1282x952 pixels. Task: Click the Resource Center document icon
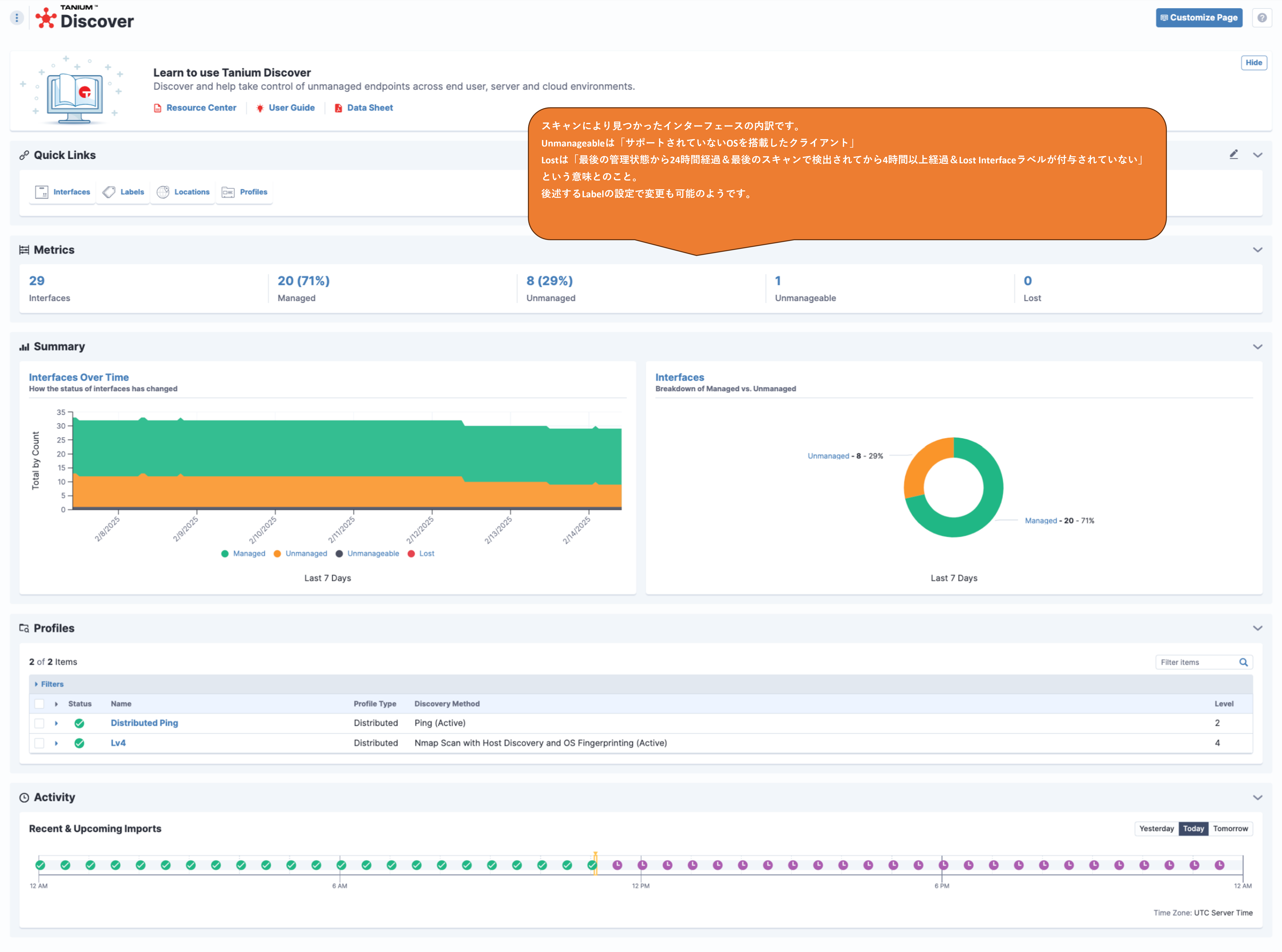click(157, 108)
